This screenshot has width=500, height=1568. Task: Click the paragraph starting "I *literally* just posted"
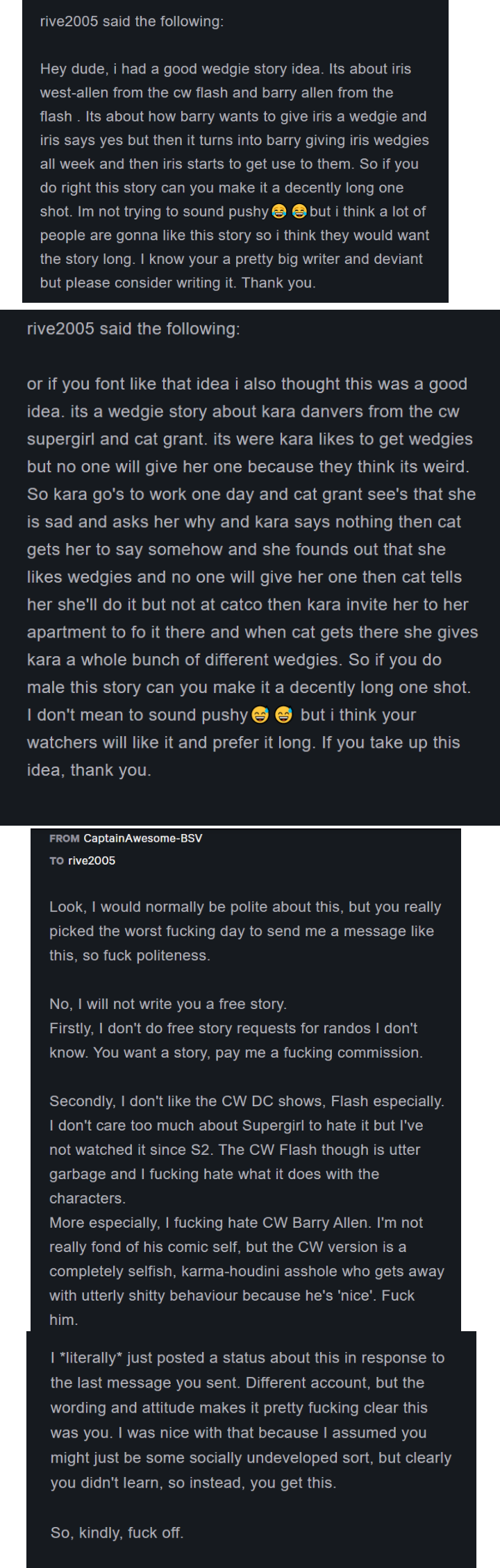tap(251, 1420)
